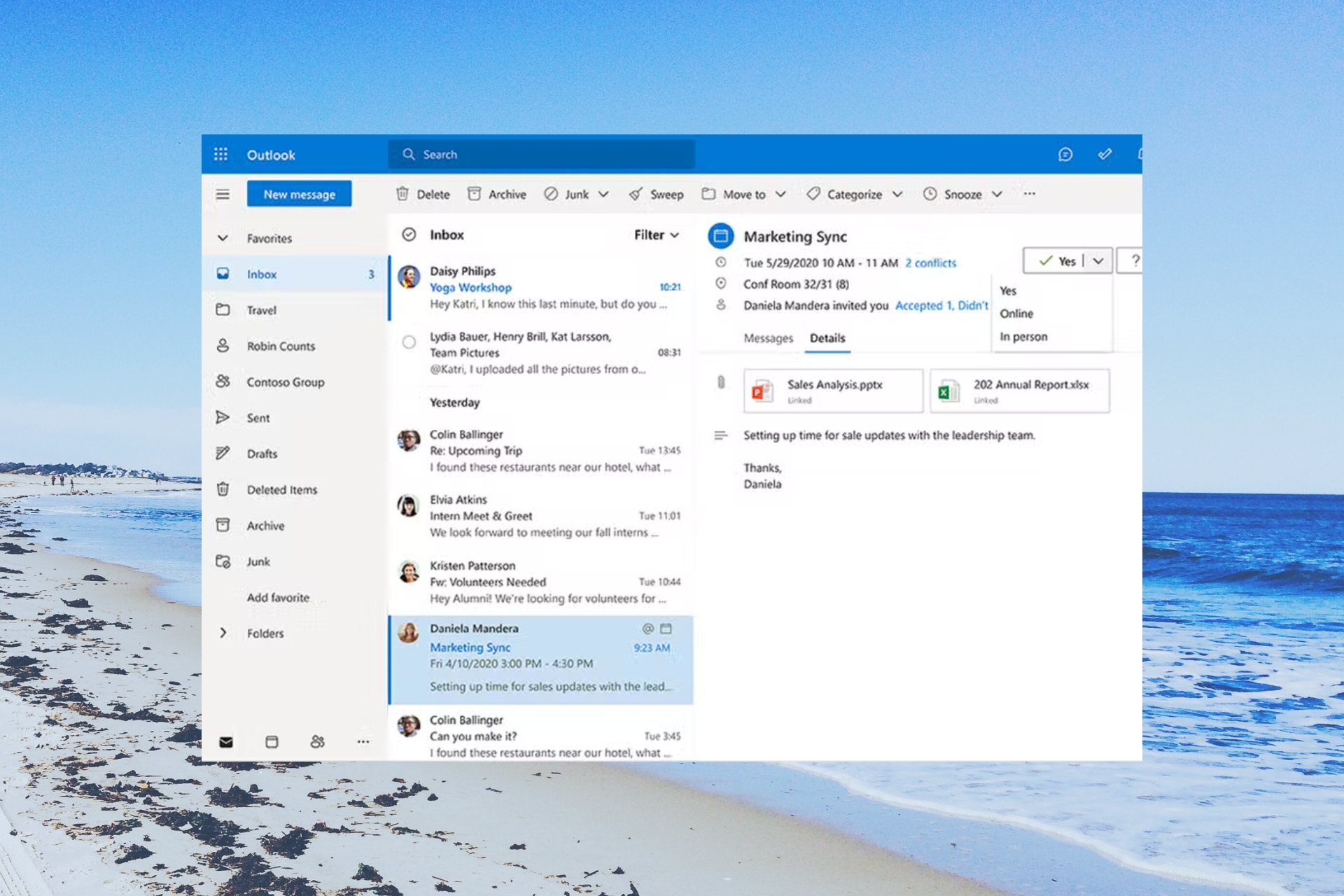Click the 202 Annual Report Excel icon

(x=948, y=391)
